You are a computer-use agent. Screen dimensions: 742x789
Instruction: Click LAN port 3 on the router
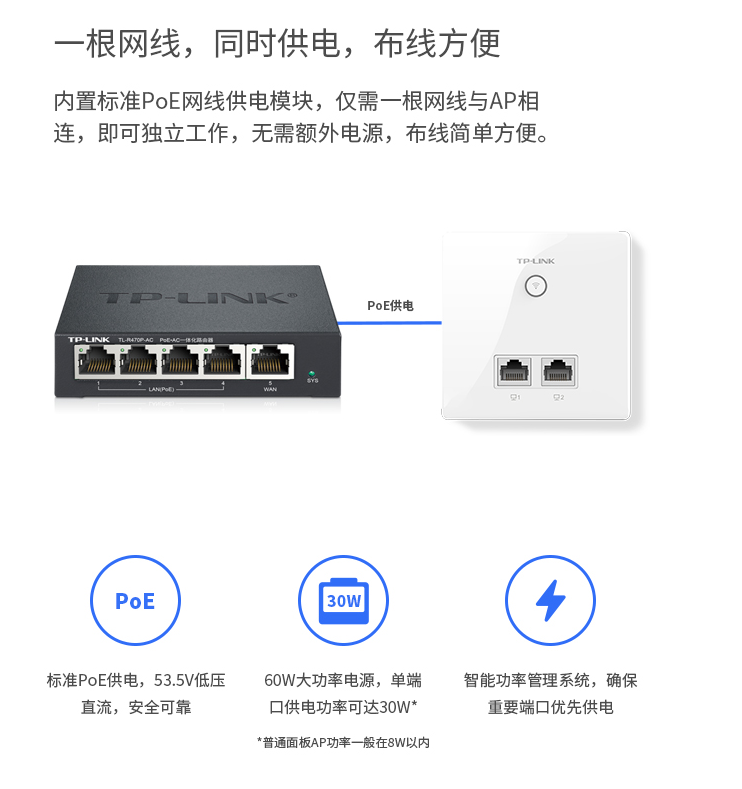point(180,361)
